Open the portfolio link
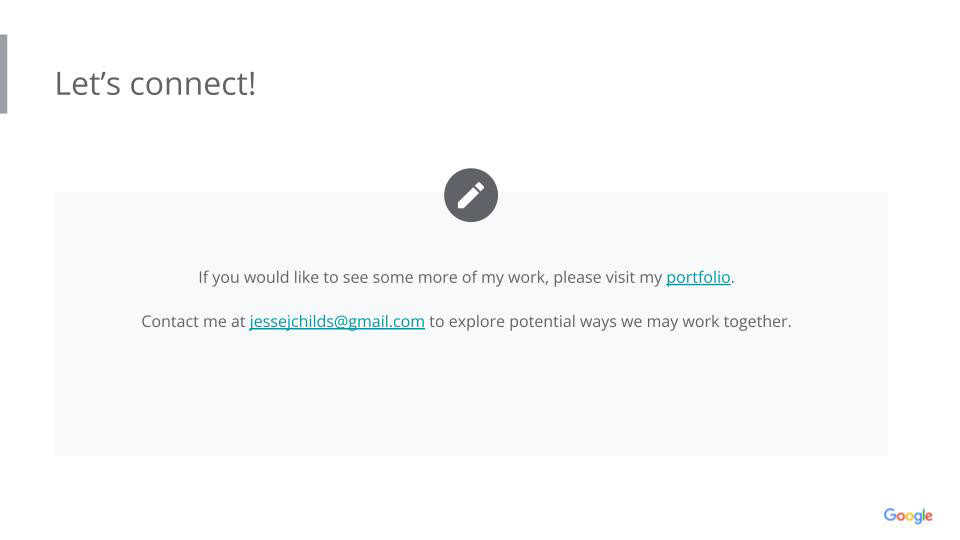Image resolution: width=960 pixels, height=540 pixels. pos(698,277)
